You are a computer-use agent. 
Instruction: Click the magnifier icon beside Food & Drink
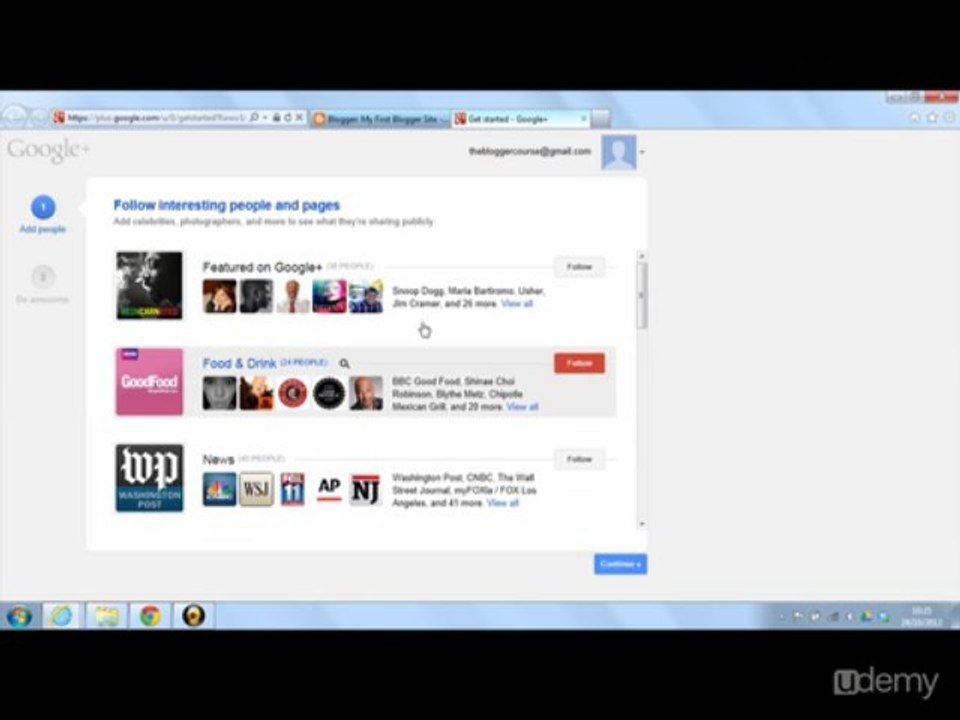pos(345,364)
